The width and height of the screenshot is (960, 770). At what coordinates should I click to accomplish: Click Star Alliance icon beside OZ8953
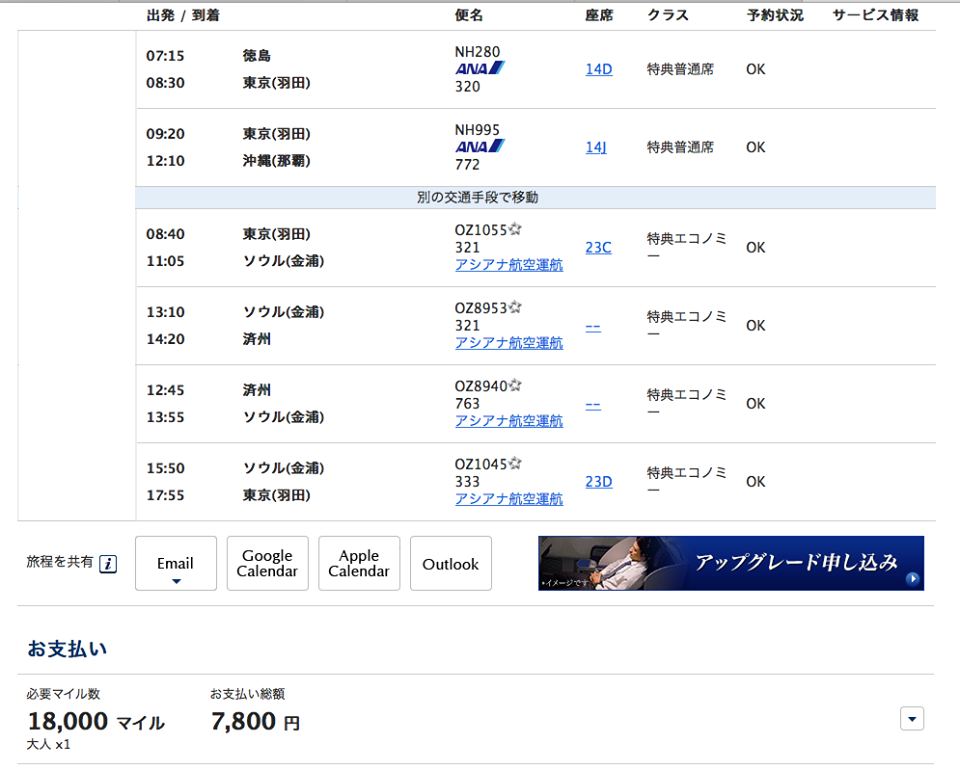tap(515, 307)
